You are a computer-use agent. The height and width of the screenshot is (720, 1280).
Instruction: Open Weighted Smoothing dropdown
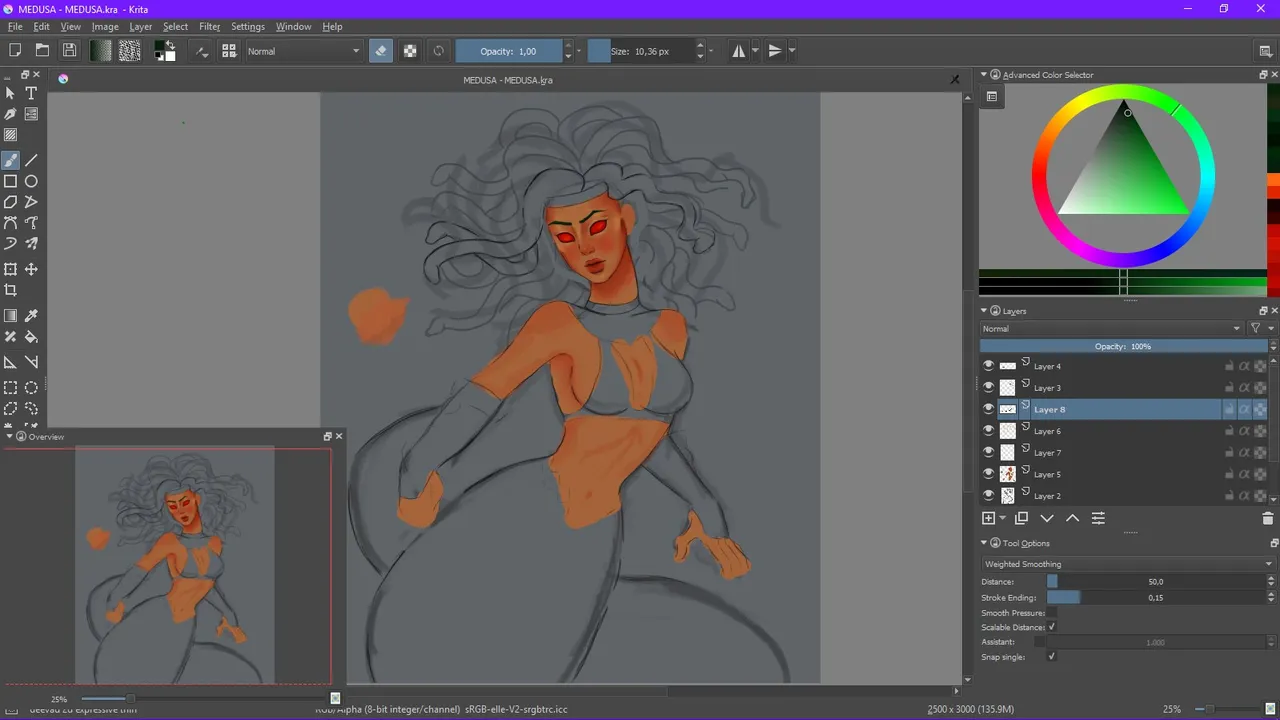[1127, 564]
